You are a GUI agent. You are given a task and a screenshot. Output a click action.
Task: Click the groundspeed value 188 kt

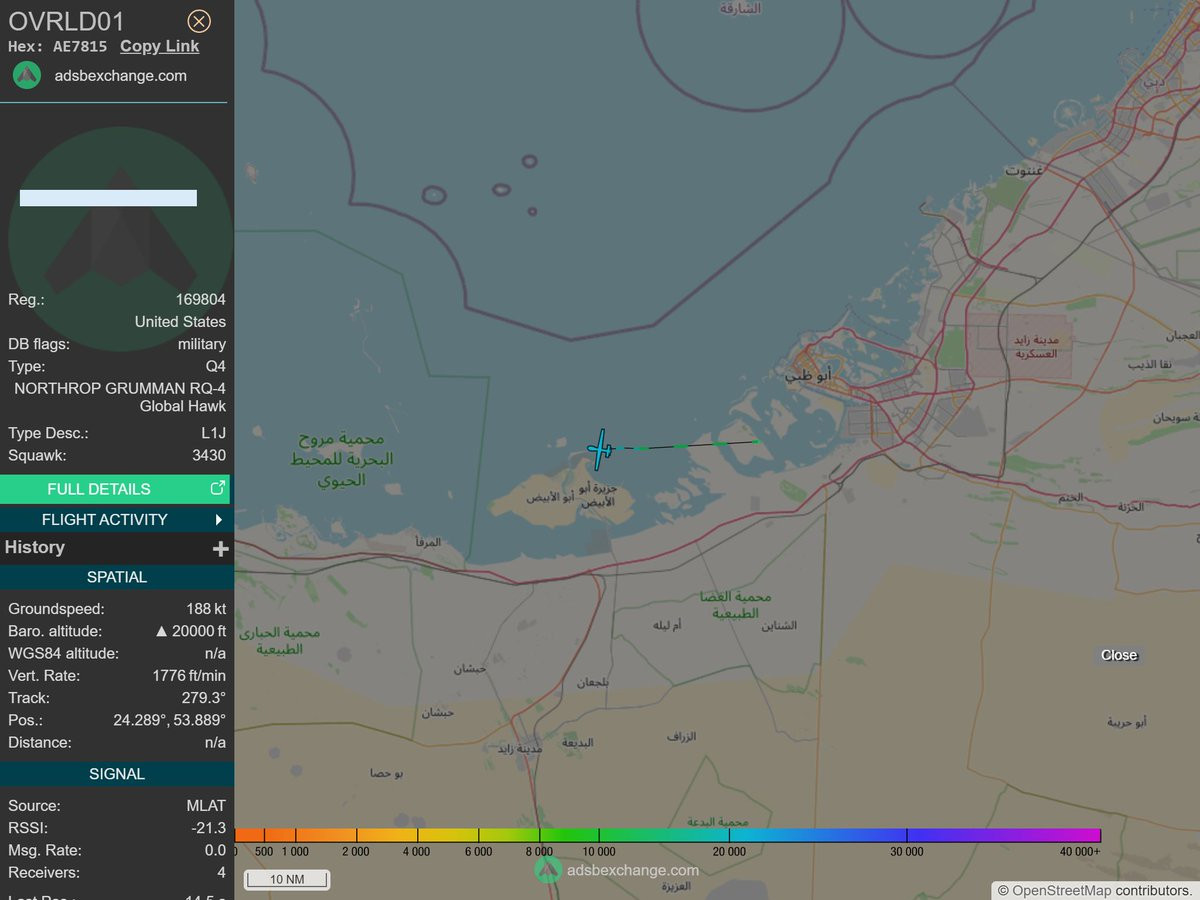(206, 608)
